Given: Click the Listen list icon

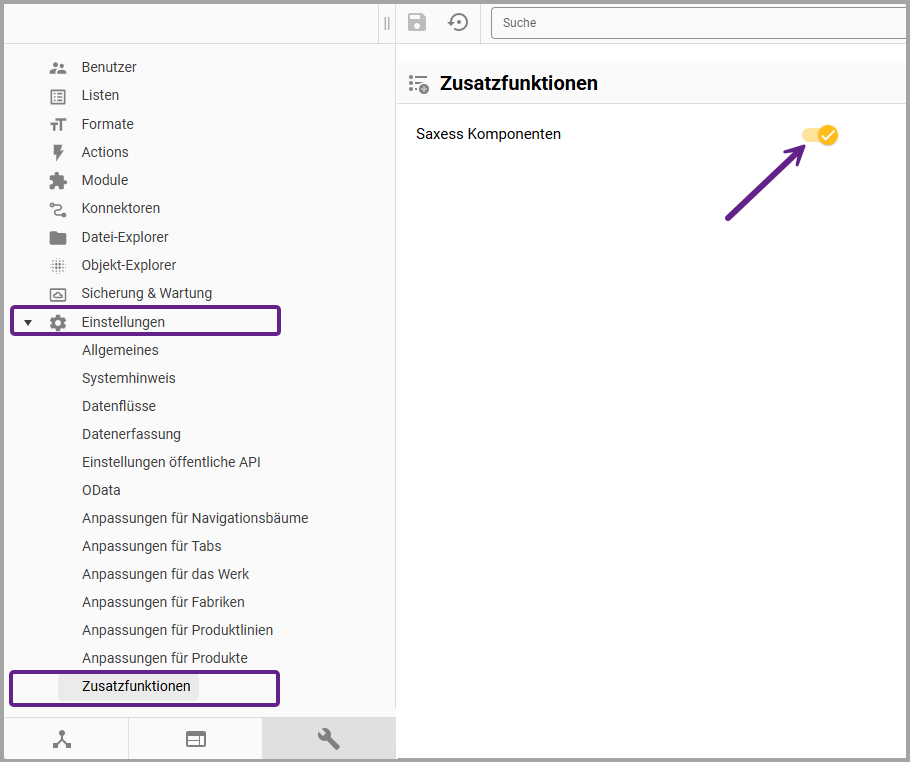Looking at the screenshot, I should 57,96.
